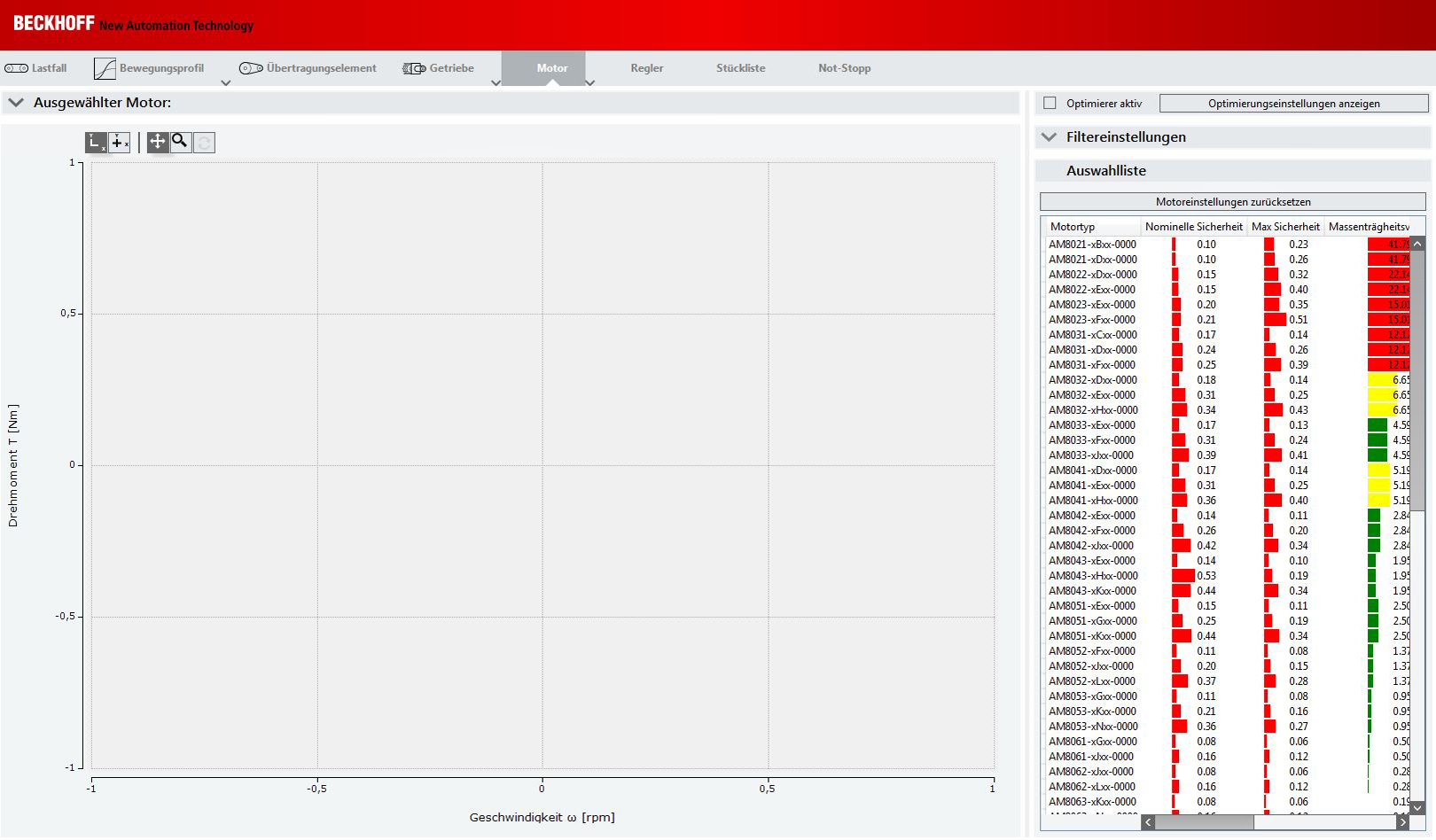1436x840 pixels.
Task: Click the centered-origin axis icon
Action: tap(120, 142)
